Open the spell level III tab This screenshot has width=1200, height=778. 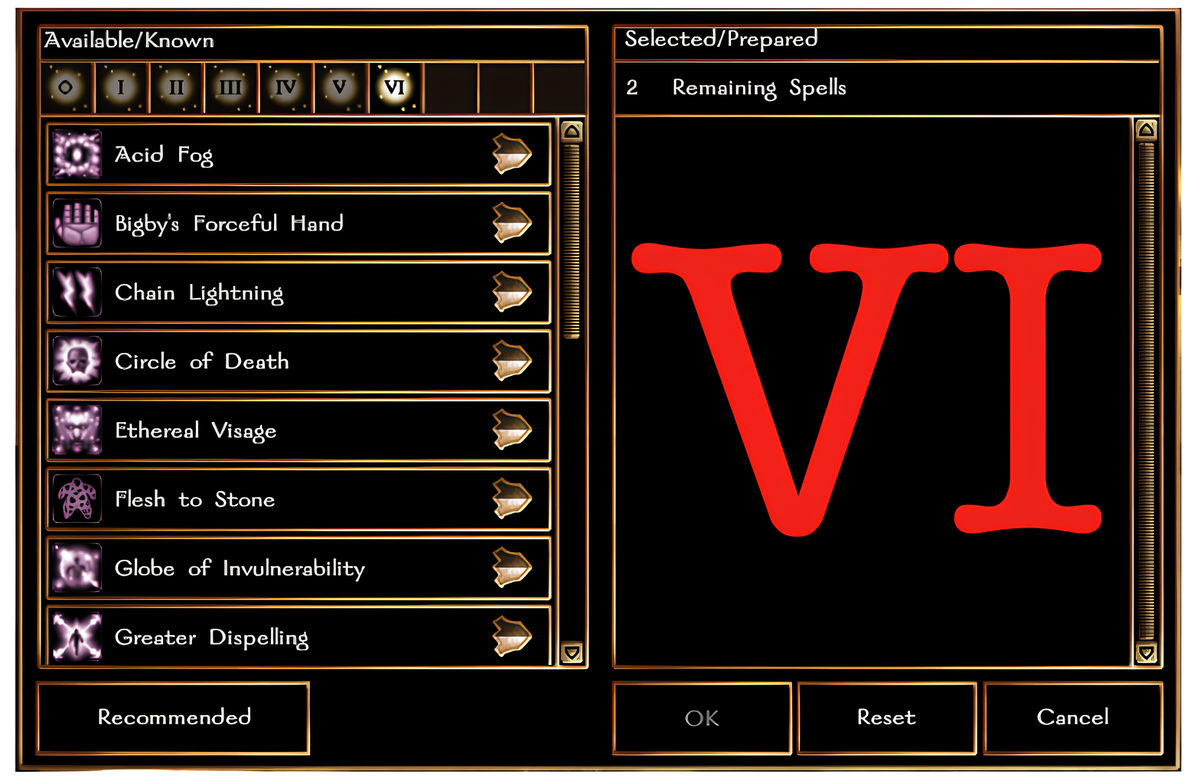[230, 88]
